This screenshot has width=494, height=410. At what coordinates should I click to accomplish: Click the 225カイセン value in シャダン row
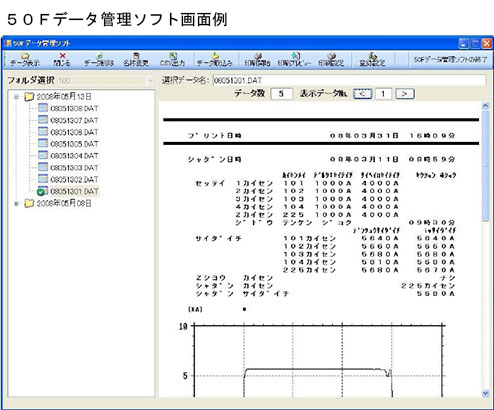428,286
